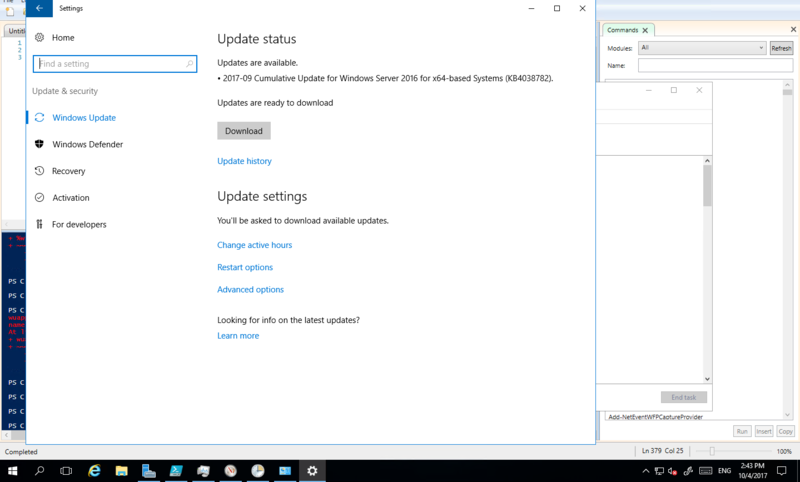This screenshot has width=800, height=482.
Task: Select Recovery in the sidebar
Action: (68, 171)
